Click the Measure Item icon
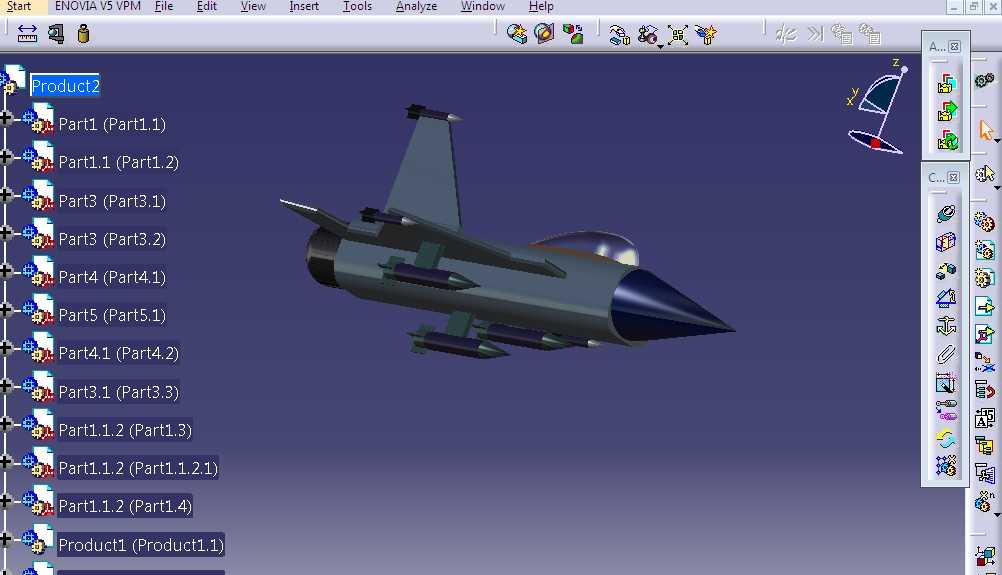 pos(56,33)
